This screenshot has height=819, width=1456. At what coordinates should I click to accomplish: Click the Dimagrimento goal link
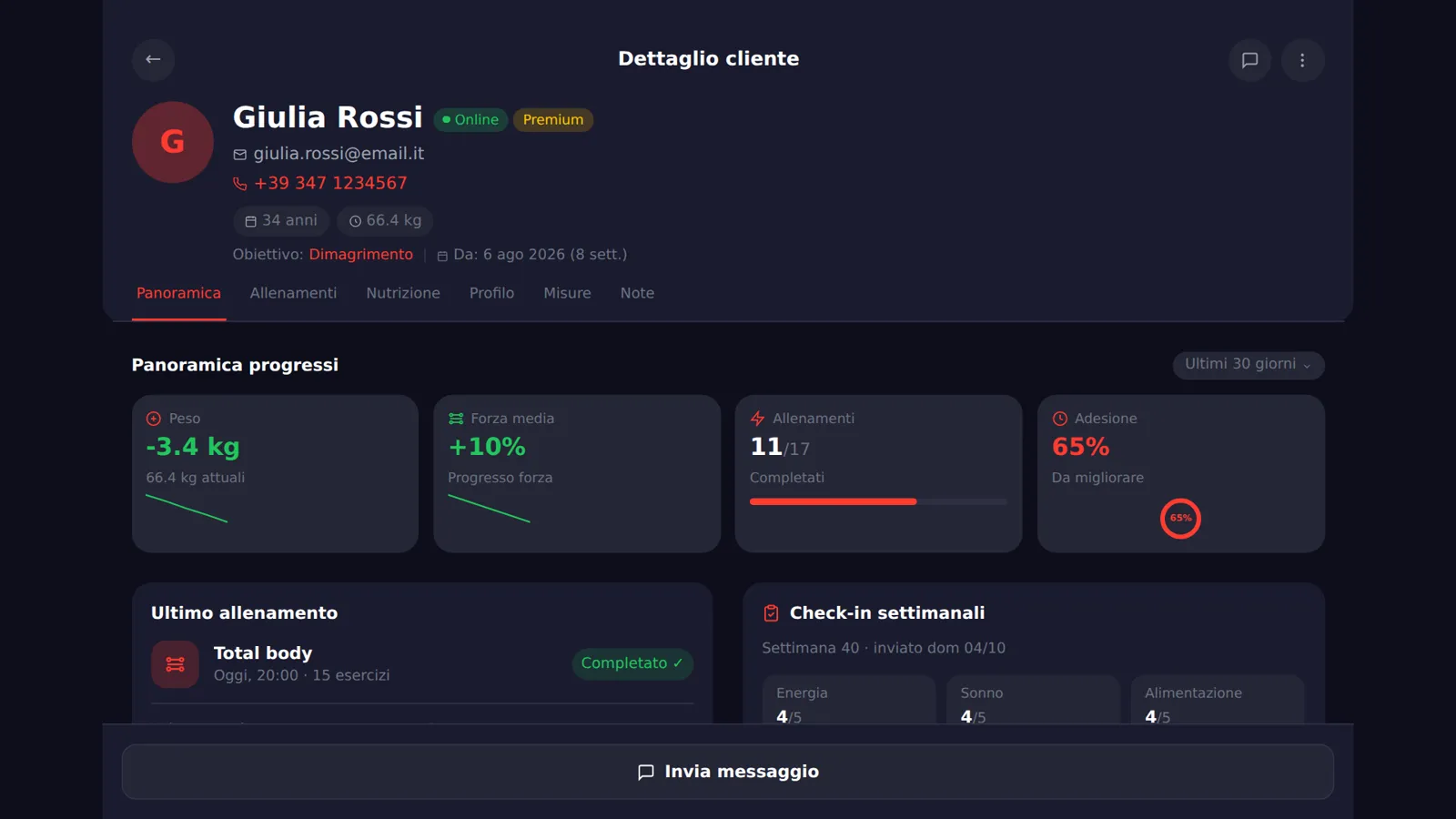360,255
